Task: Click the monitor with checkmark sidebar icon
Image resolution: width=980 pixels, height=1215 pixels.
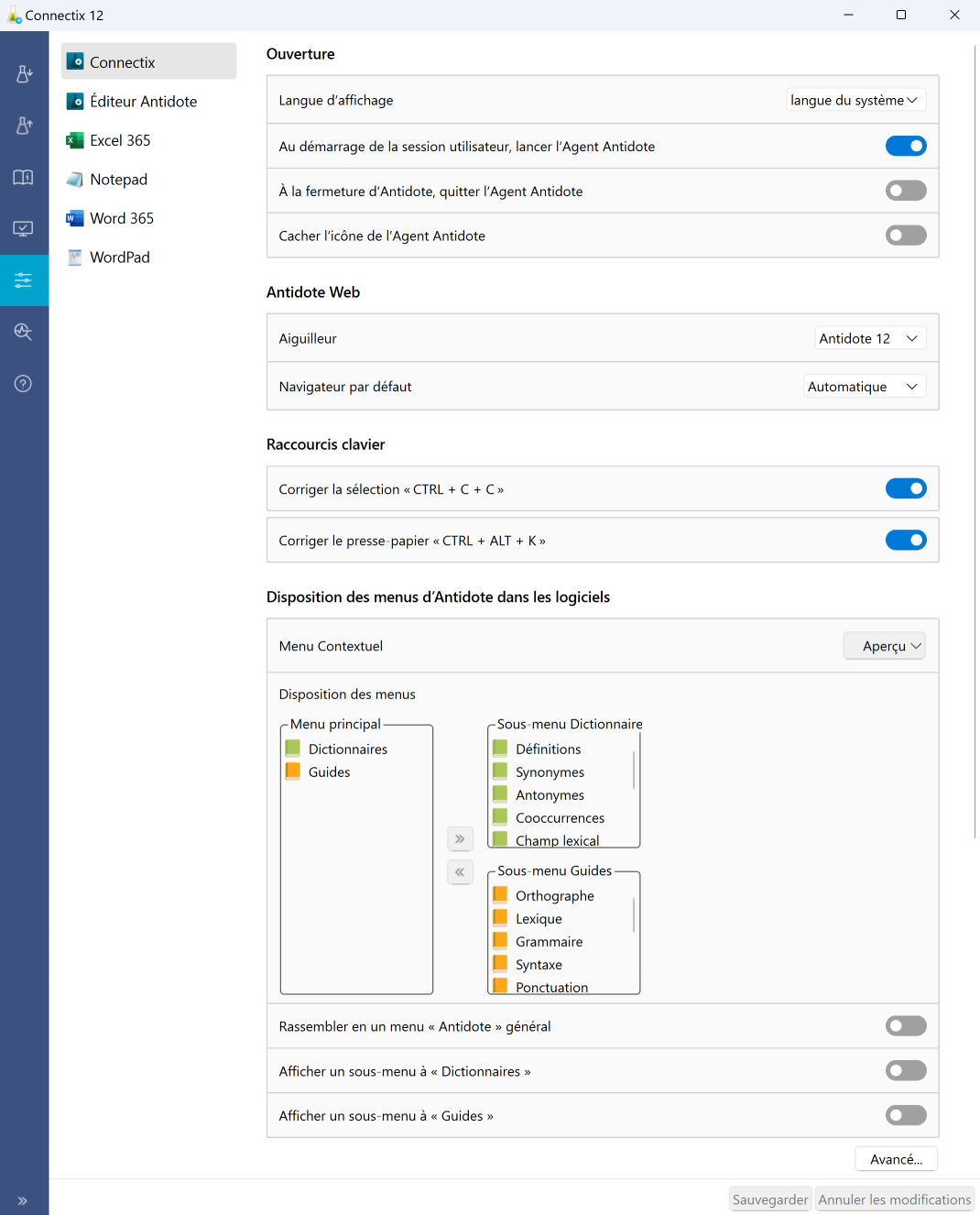Action: point(24,228)
